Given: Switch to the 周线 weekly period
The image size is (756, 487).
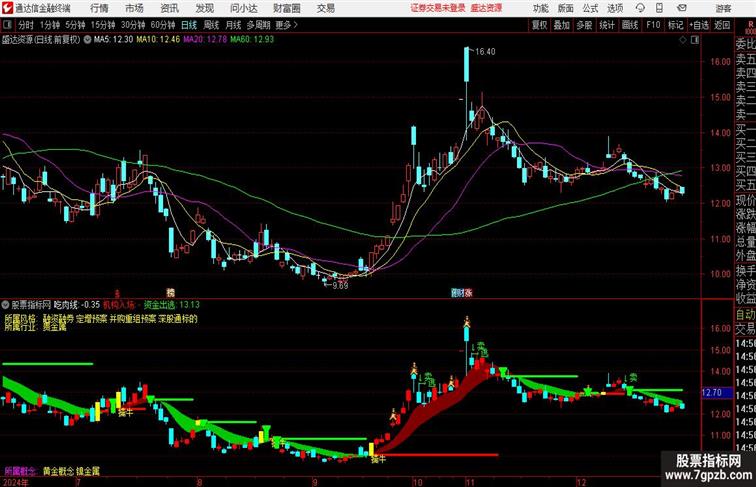Looking at the screenshot, I should [211, 25].
